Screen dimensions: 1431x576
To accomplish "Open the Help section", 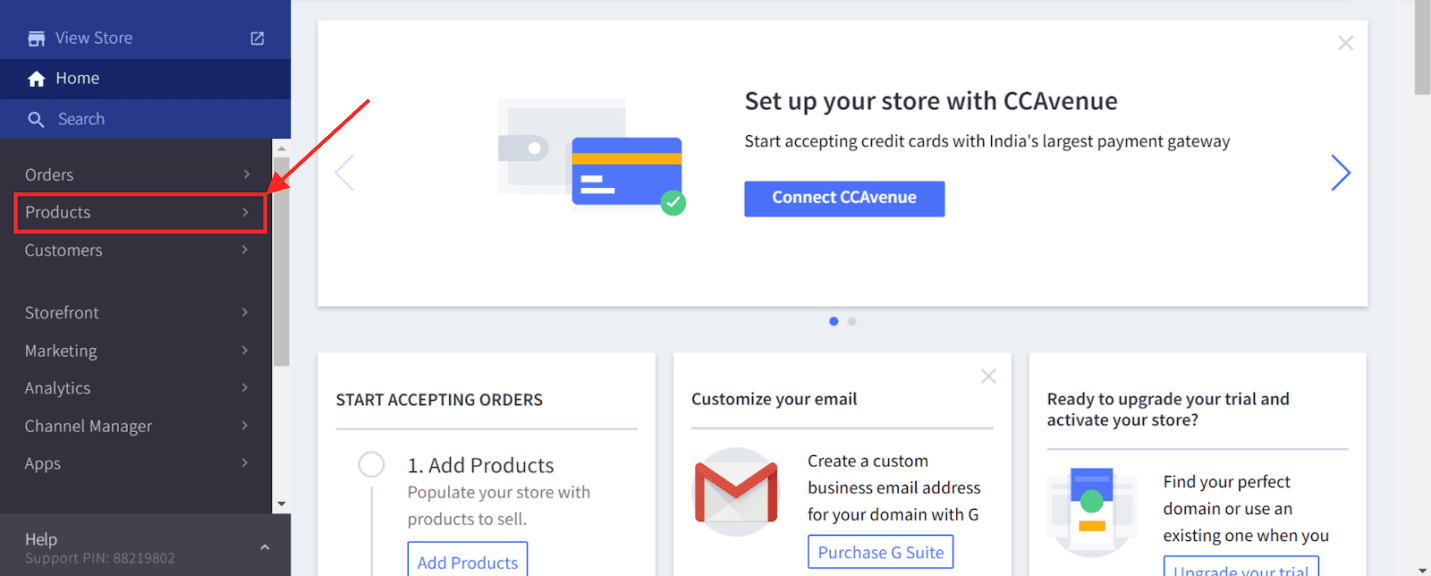I will tap(145, 545).
